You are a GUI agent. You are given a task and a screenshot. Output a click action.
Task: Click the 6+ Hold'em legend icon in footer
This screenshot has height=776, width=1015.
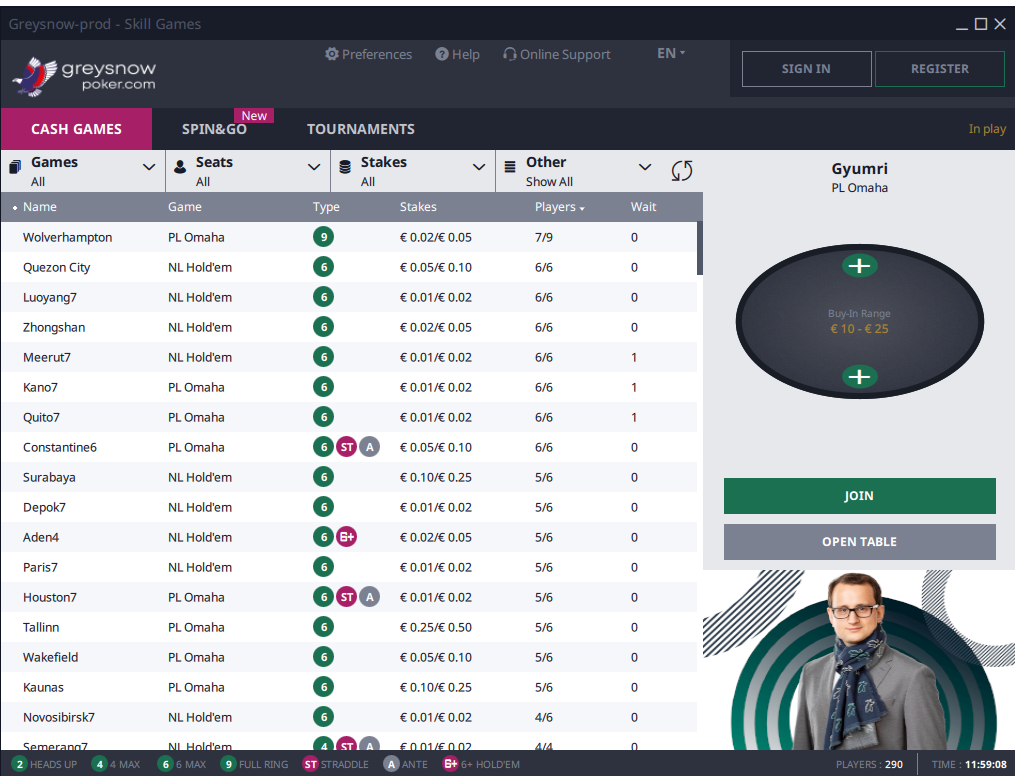tap(450, 764)
